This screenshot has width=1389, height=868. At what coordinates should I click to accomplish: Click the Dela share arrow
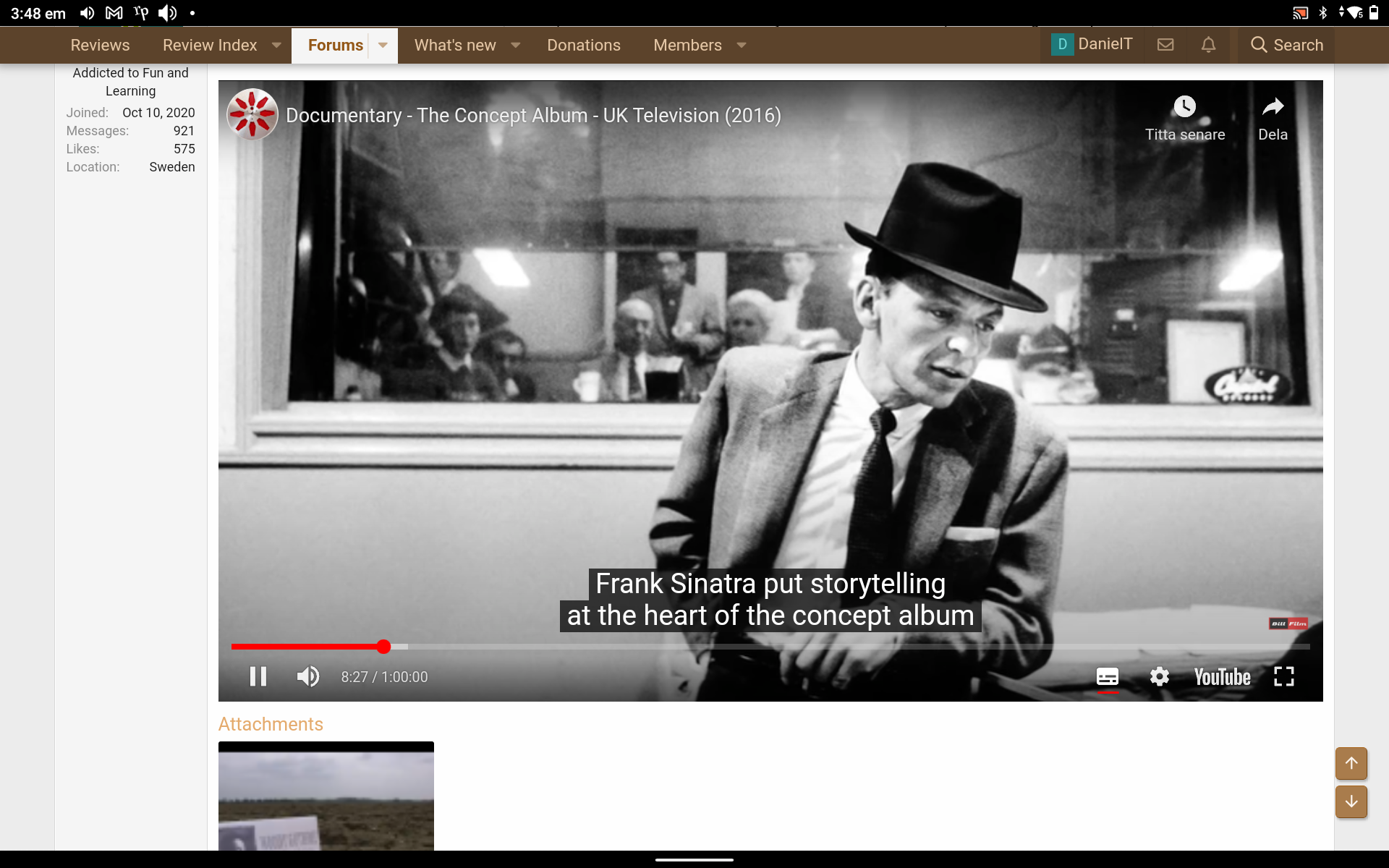point(1273,106)
